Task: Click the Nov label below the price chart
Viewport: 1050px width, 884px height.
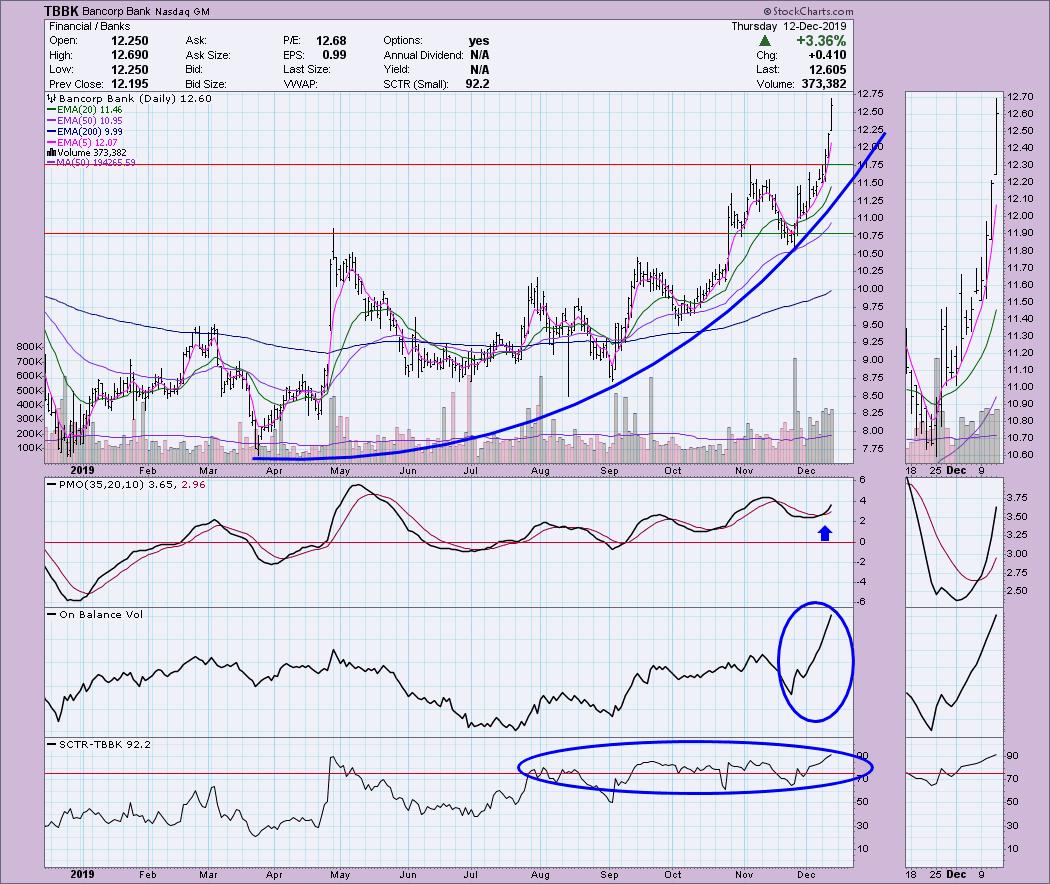Action: pyautogui.click(x=744, y=471)
